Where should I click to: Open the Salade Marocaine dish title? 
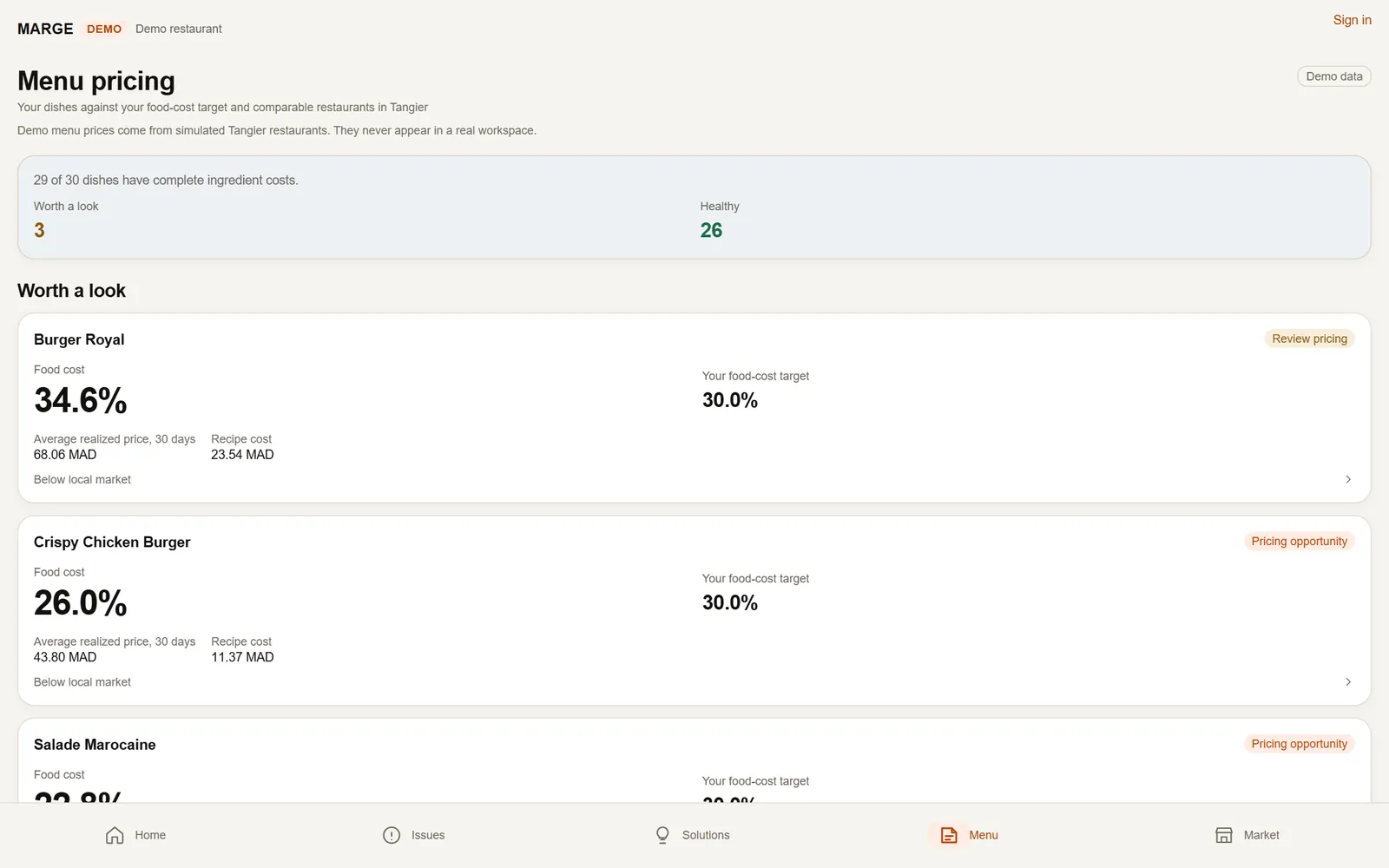pos(95,745)
